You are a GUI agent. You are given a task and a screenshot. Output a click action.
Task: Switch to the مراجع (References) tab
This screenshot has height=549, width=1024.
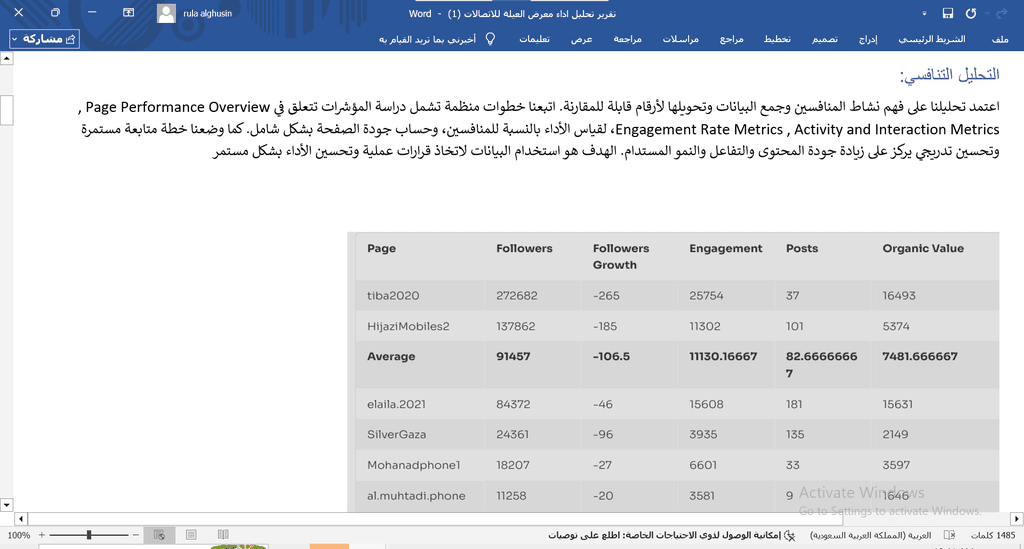[731, 39]
